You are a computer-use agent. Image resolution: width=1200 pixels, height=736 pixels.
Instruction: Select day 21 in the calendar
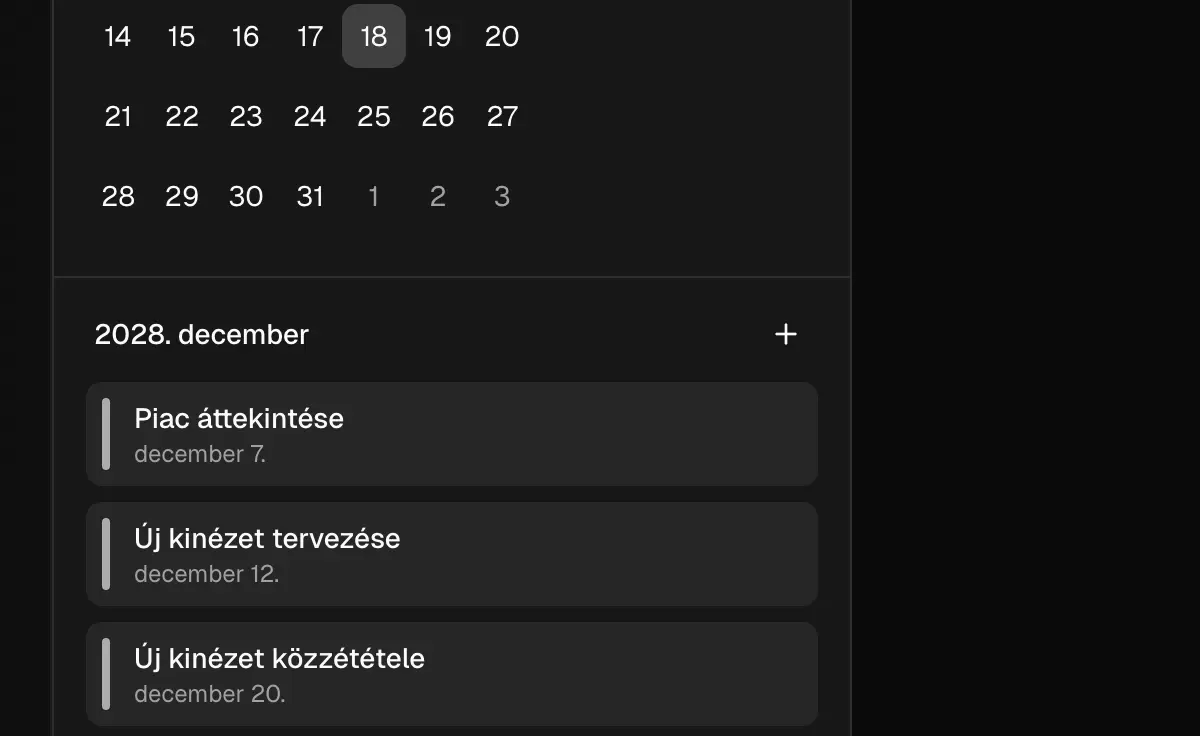[x=118, y=116]
